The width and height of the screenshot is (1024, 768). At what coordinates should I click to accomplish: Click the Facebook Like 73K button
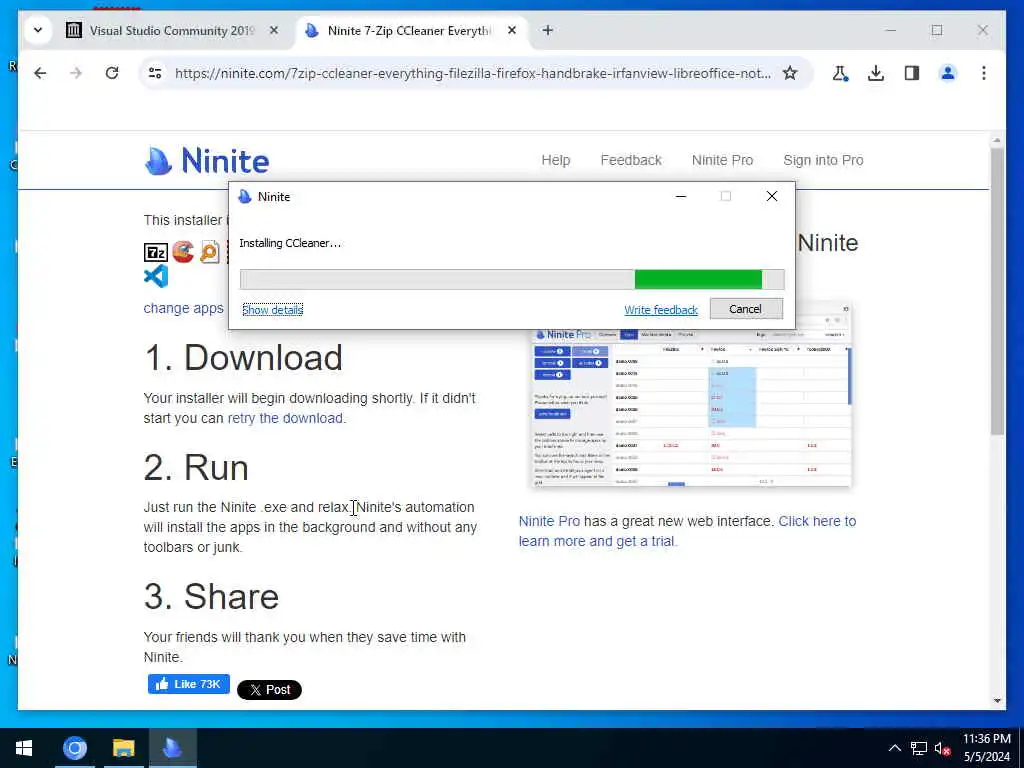coord(189,684)
